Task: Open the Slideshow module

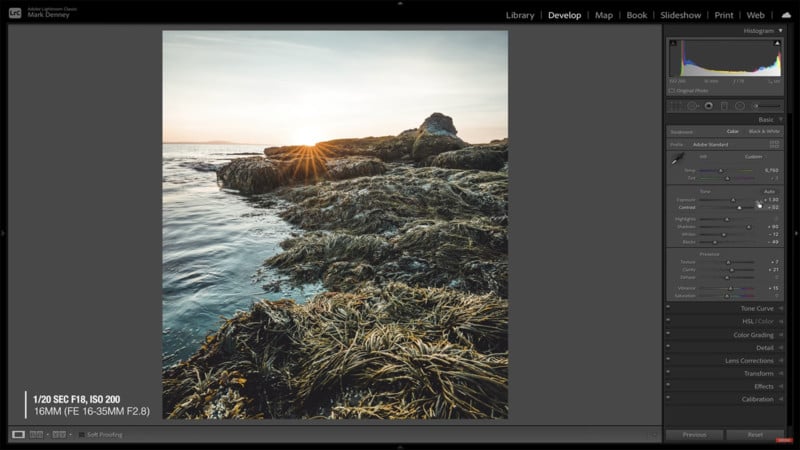Action: (x=681, y=15)
